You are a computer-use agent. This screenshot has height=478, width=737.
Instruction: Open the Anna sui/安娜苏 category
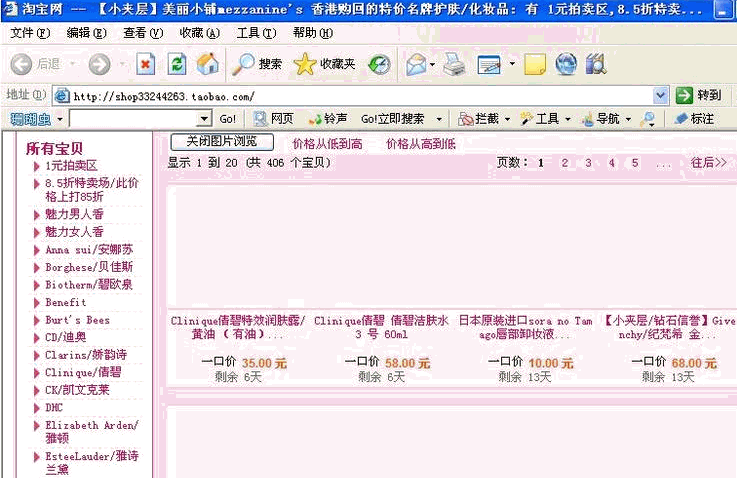pyautogui.click(x=89, y=250)
